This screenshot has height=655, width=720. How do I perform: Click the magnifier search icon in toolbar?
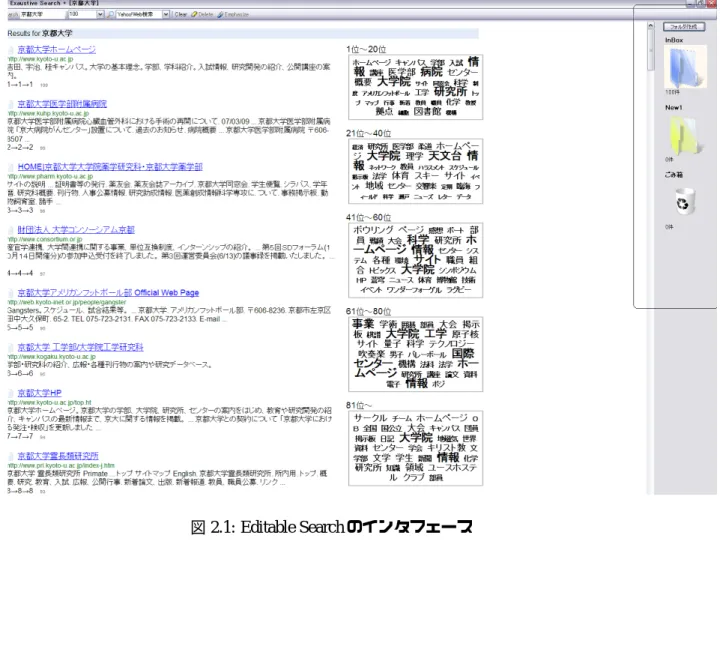point(110,14)
